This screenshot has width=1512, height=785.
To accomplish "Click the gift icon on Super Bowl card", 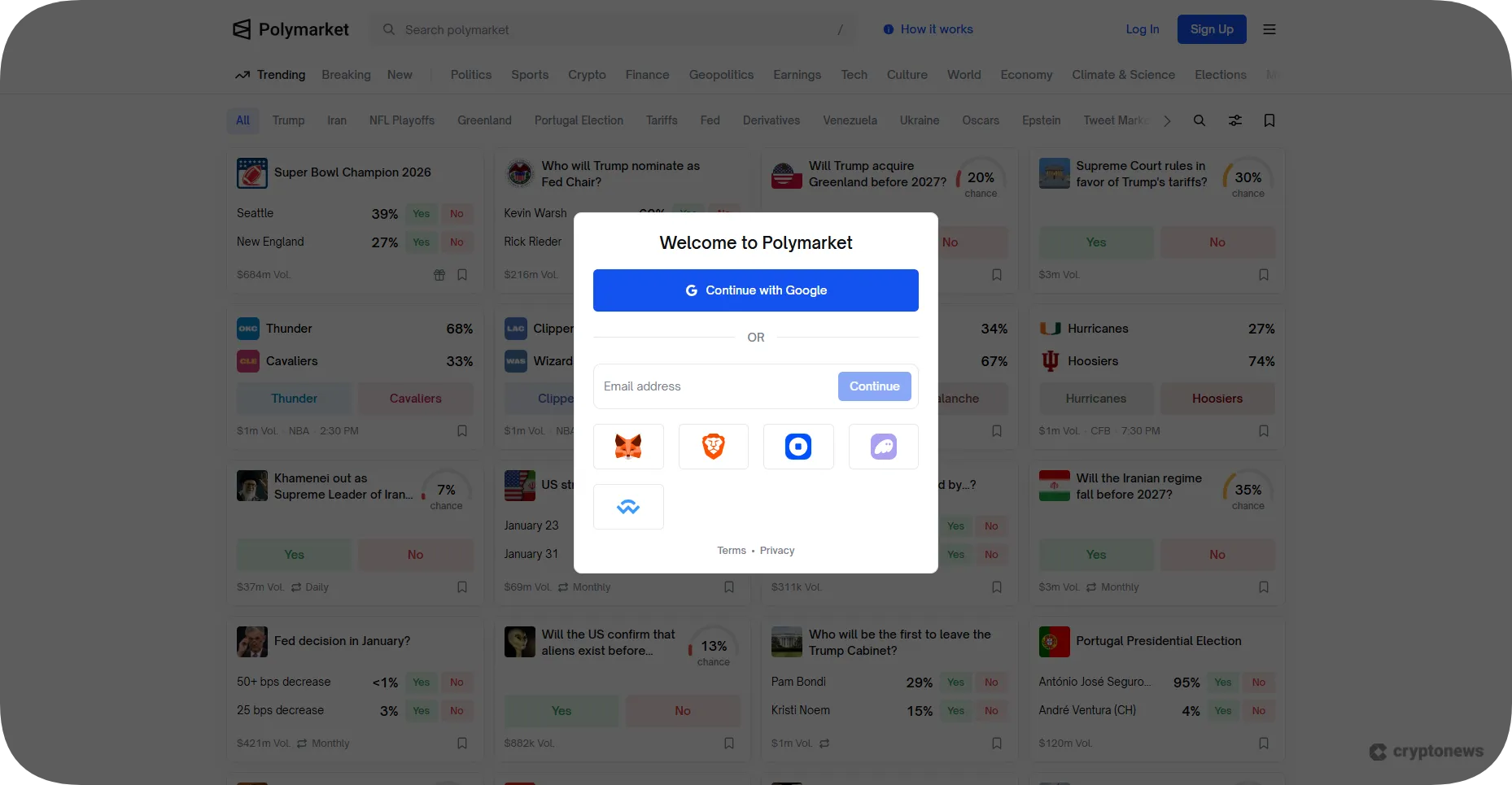I will click(439, 275).
